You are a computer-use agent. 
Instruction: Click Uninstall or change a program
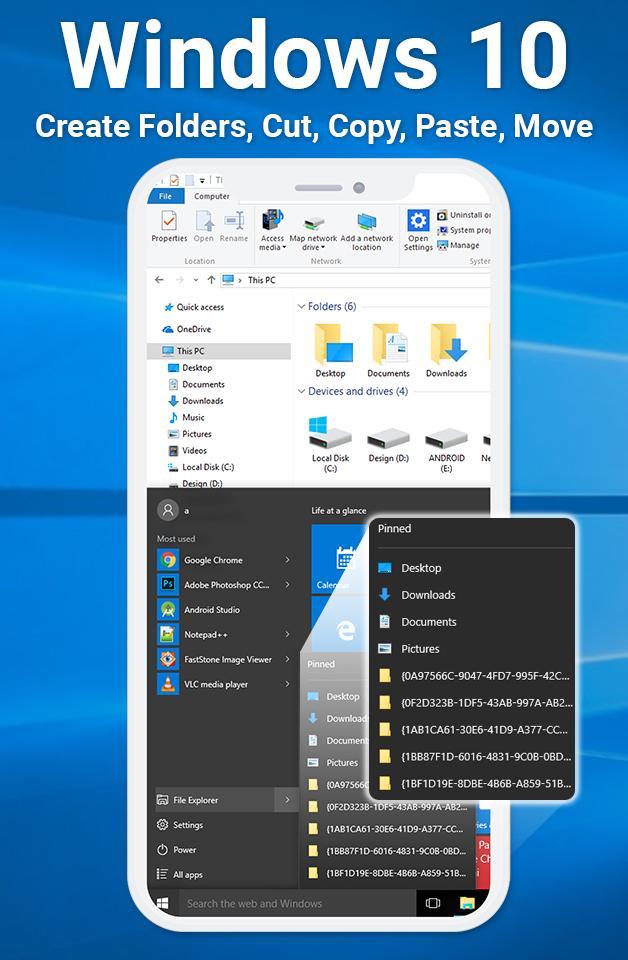(463, 215)
